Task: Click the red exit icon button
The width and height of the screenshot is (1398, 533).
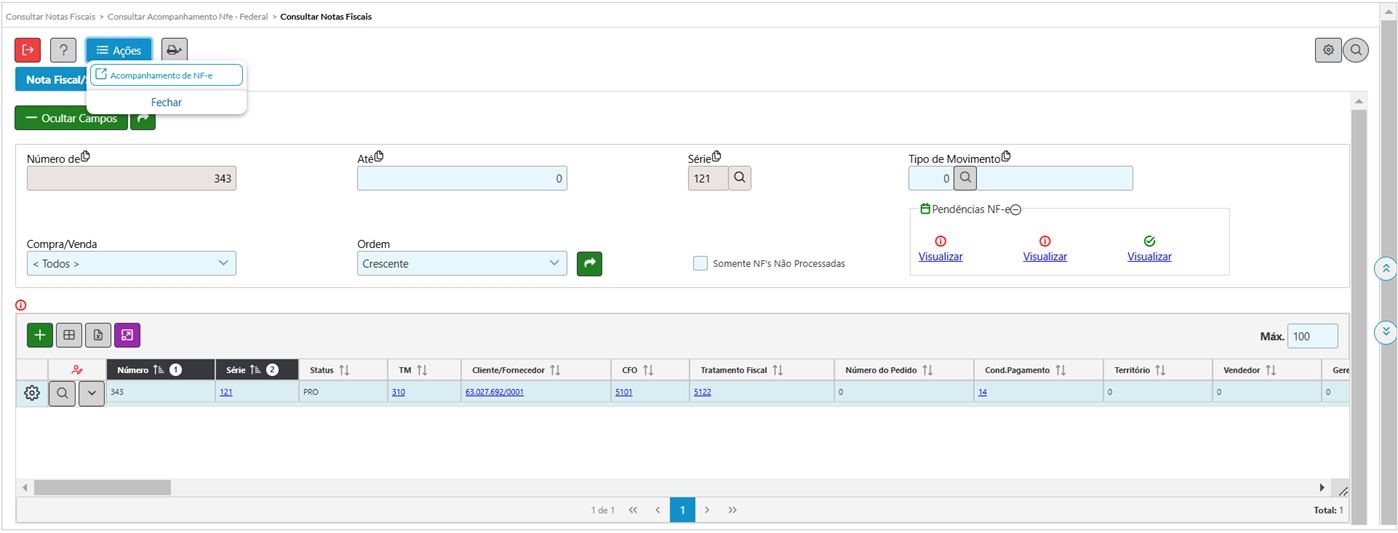Action: pyautogui.click(x=28, y=50)
